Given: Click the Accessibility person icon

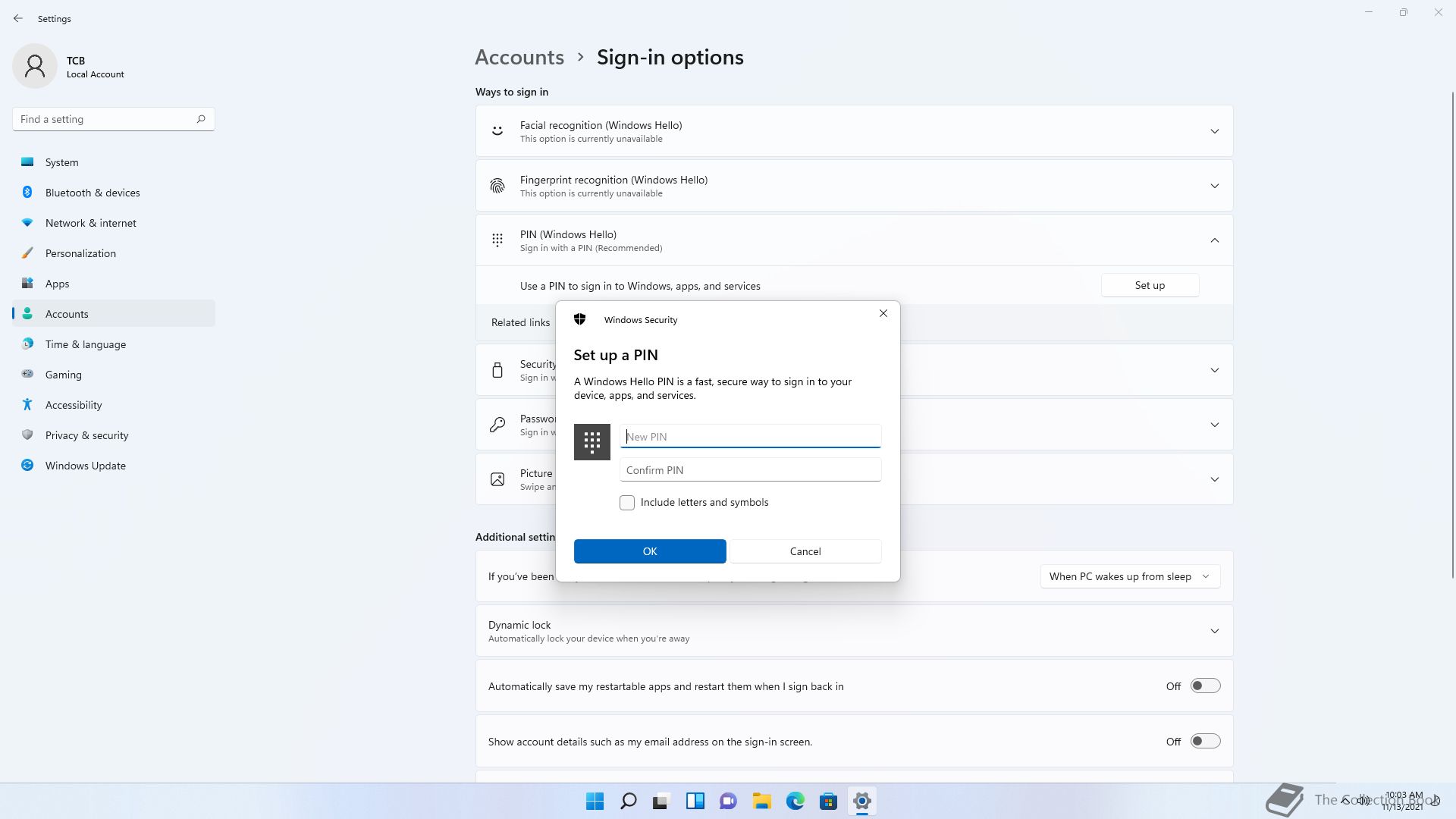Looking at the screenshot, I should (x=27, y=404).
